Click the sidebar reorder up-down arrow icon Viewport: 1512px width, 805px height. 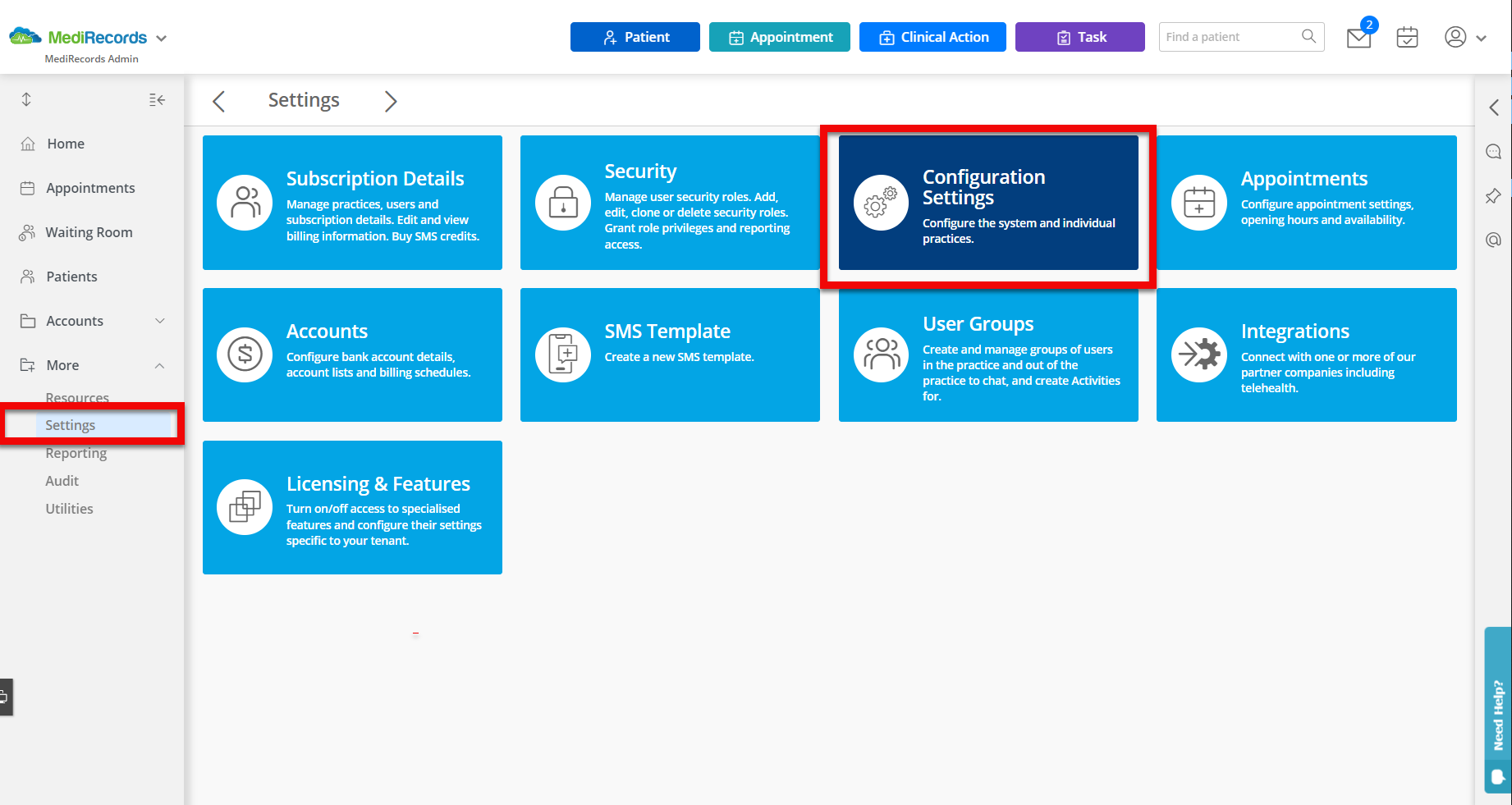coord(26,99)
